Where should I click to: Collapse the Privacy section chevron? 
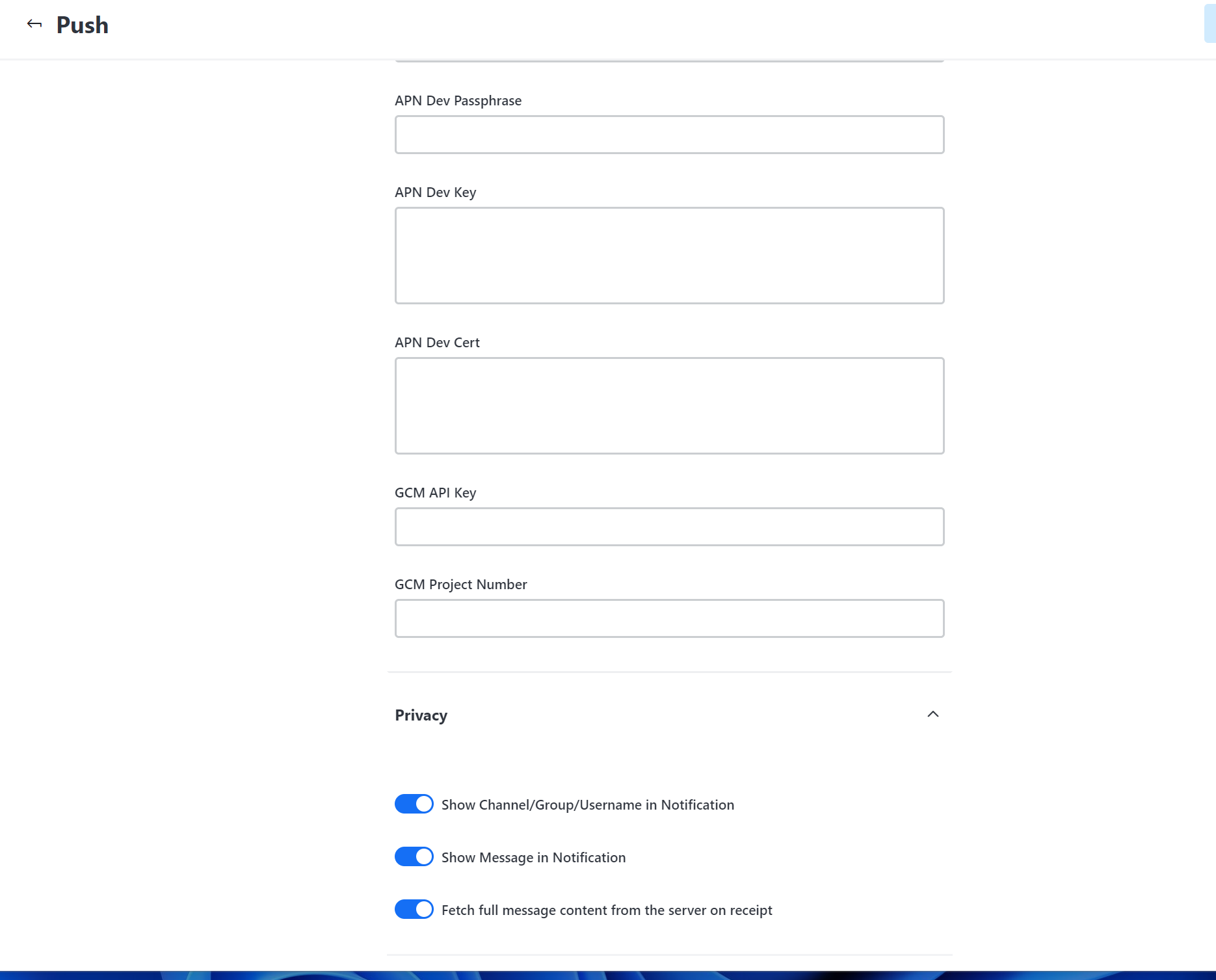coord(933,714)
